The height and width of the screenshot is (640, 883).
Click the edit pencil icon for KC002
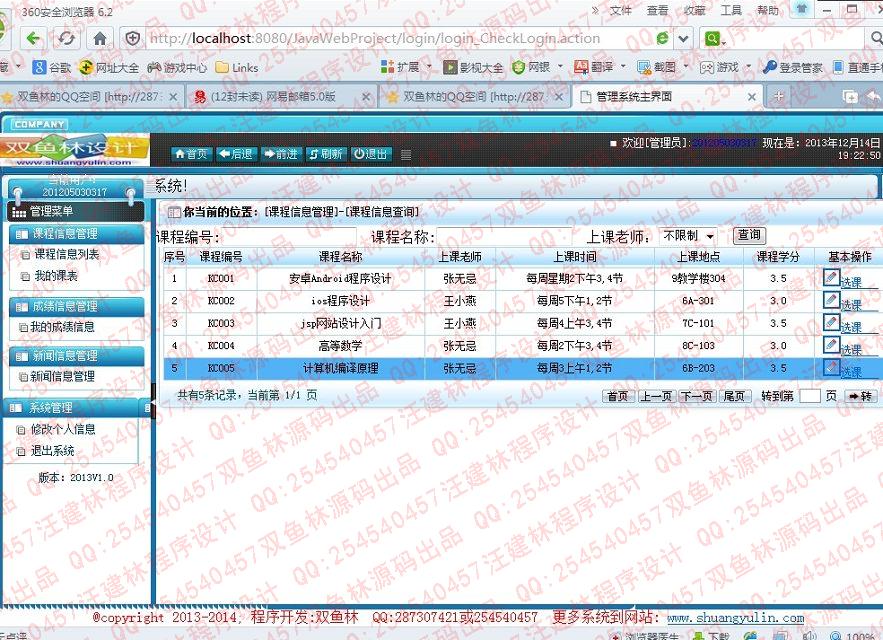click(x=831, y=300)
